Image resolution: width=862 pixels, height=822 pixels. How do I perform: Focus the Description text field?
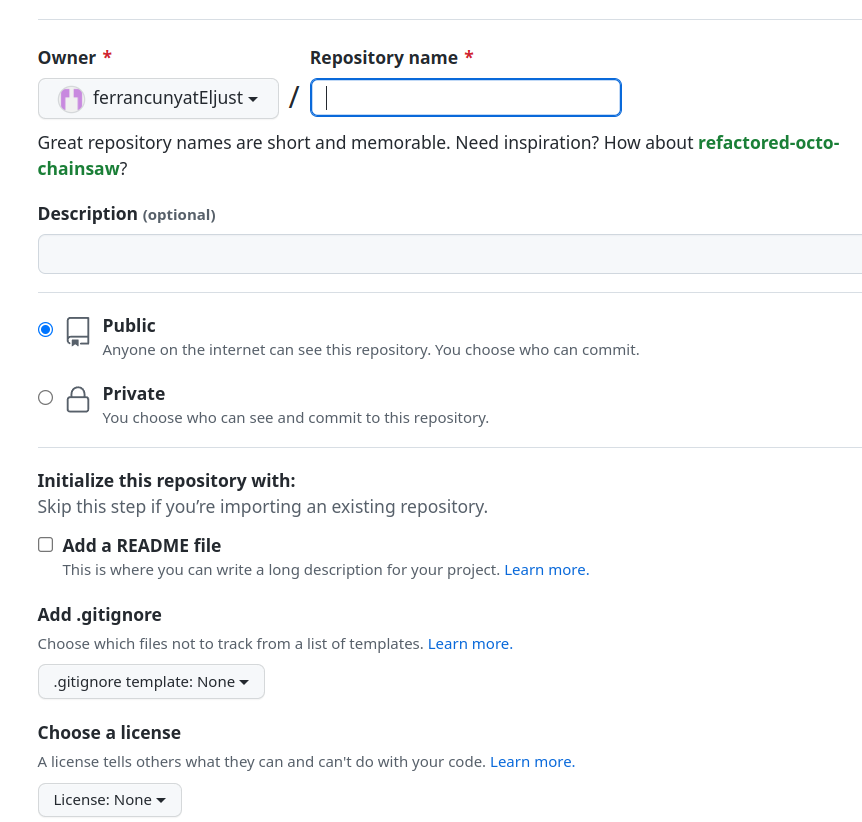pos(450,254)
